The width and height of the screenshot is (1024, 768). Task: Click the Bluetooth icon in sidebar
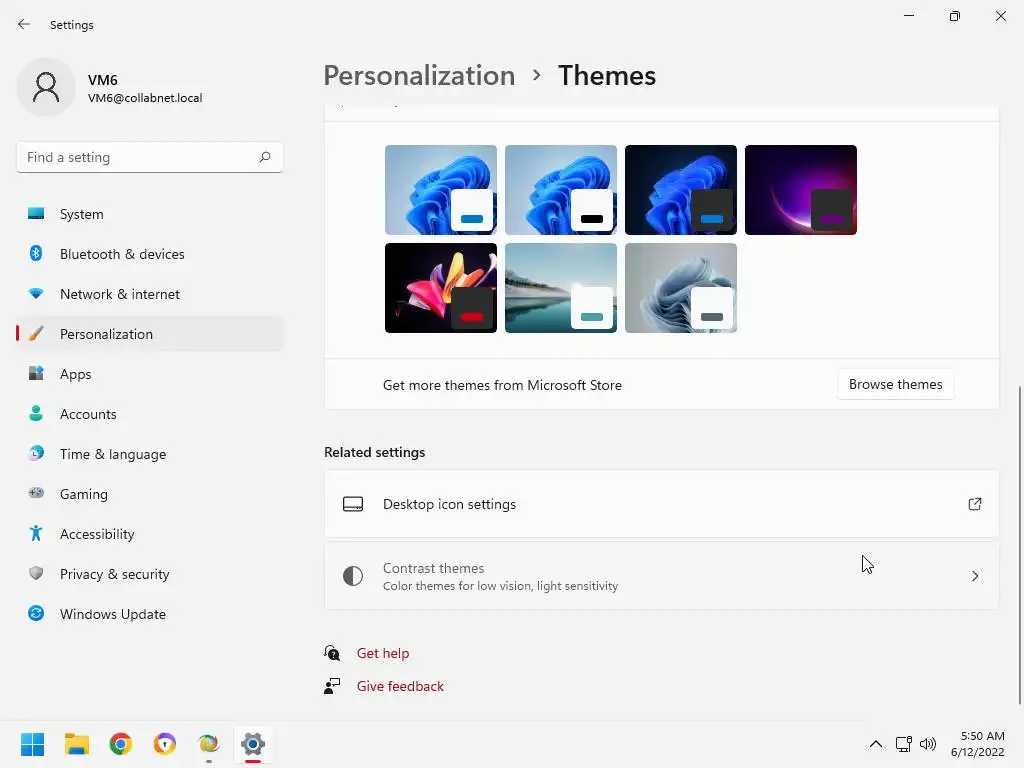(x=36, y=253)
